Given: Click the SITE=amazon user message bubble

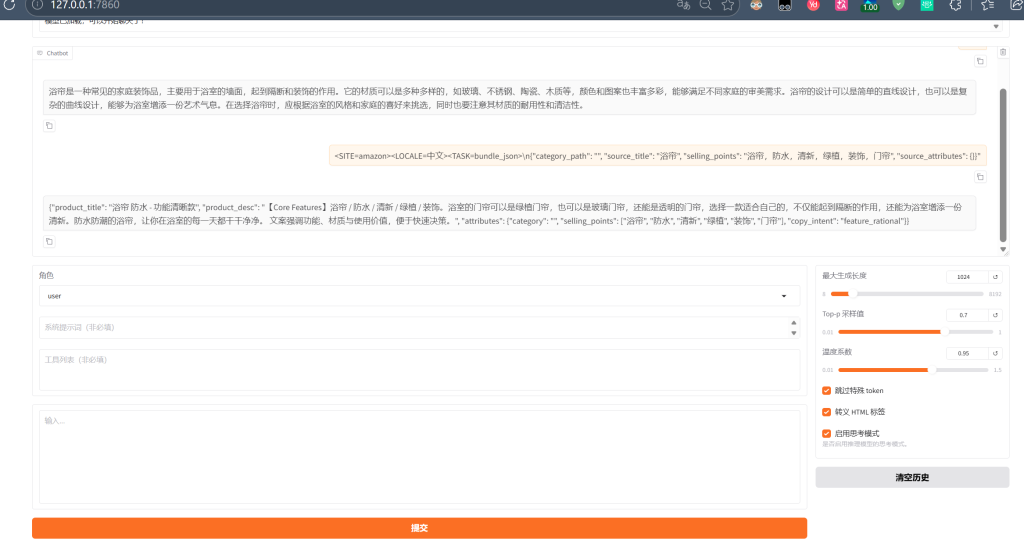Looking at the screenshot, I should (658, 156).
